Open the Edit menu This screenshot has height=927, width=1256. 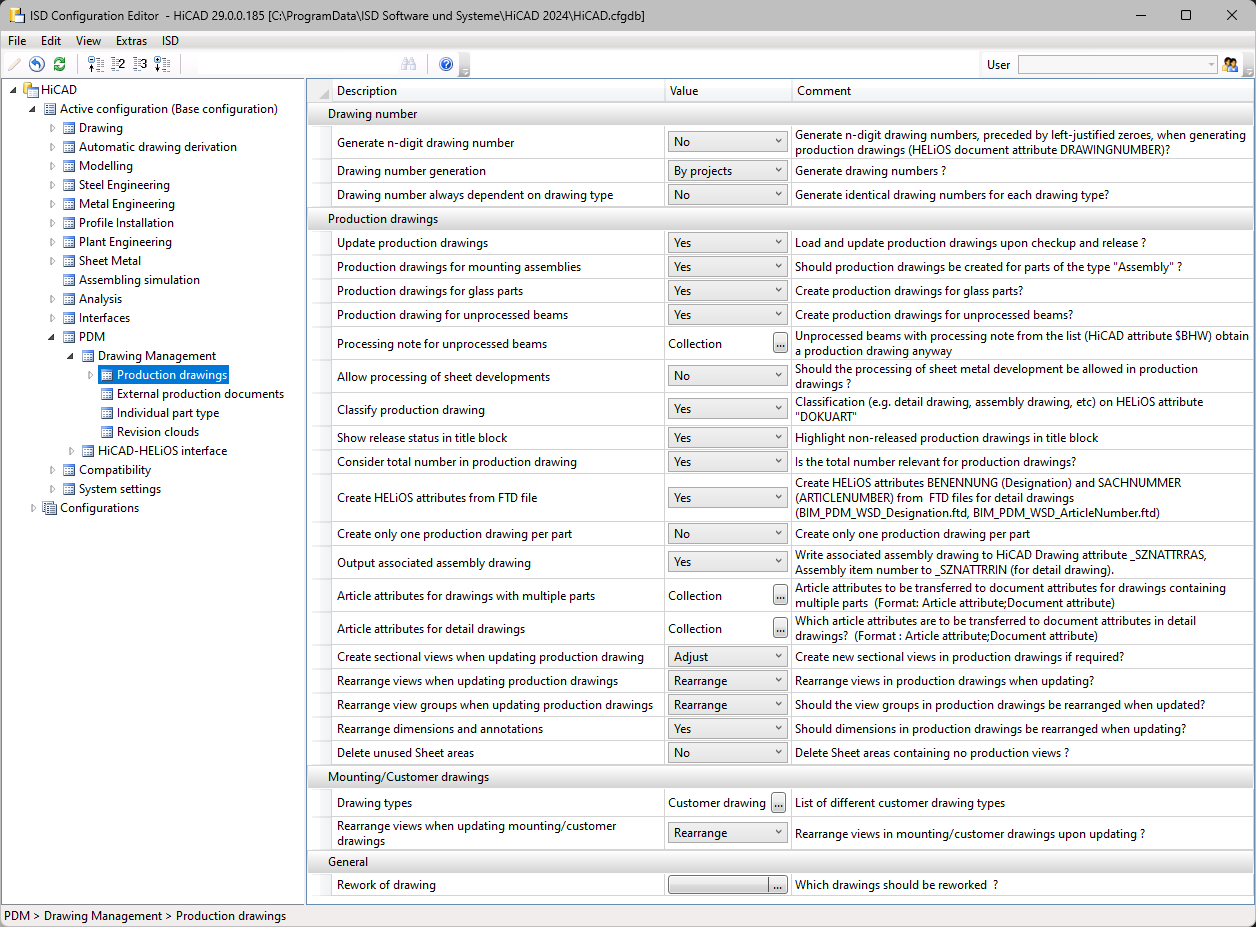(x=51, y=41)
